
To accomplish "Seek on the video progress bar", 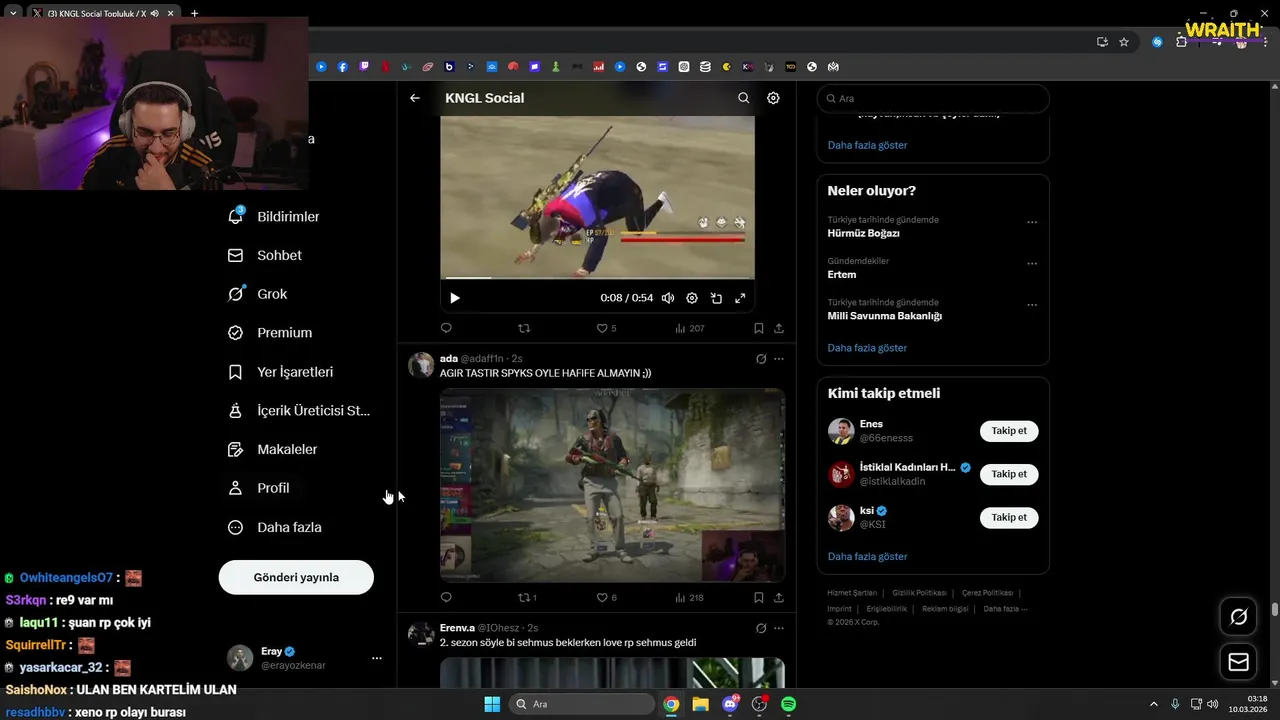I will [597, 278].
